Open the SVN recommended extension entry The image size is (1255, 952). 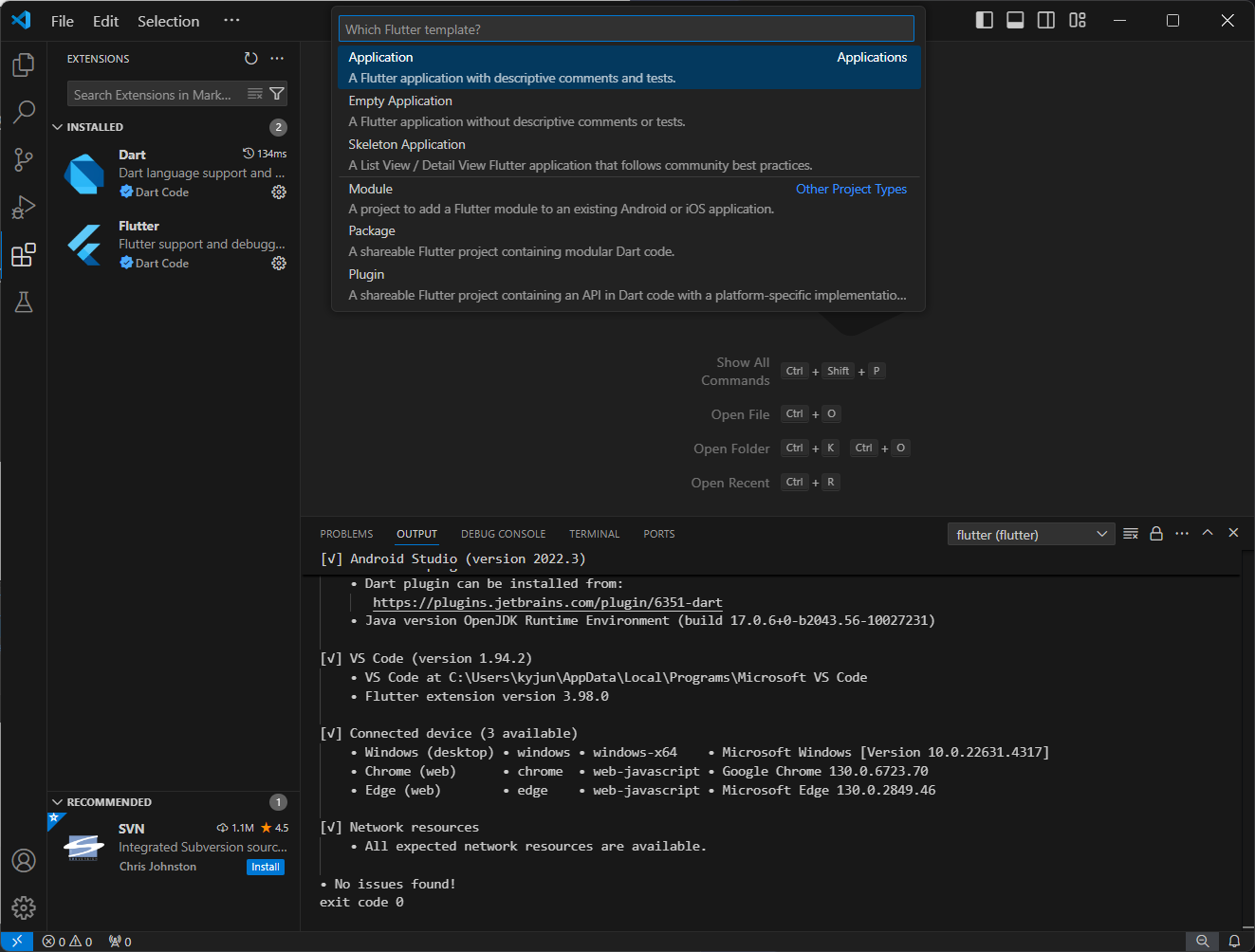[x=174, y=847]
